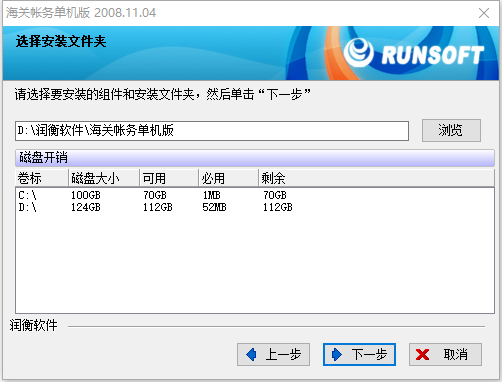Click the 剩余 column header

tap(376, 178)
